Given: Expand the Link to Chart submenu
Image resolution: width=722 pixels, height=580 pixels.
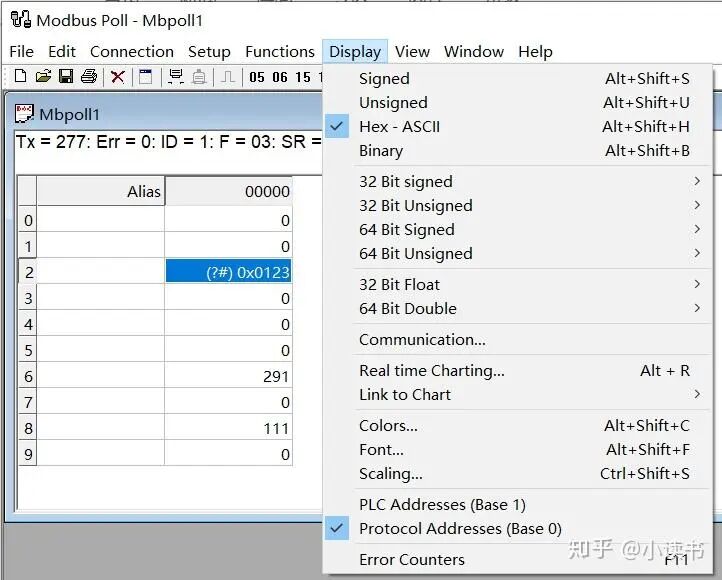Looking at the screenshot, I should [x=518, y=394].
